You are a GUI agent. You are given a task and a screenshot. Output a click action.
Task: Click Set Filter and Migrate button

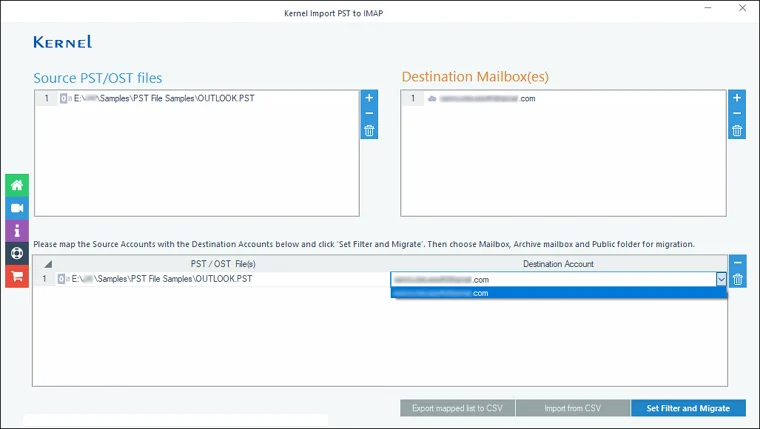coord(688,408)
